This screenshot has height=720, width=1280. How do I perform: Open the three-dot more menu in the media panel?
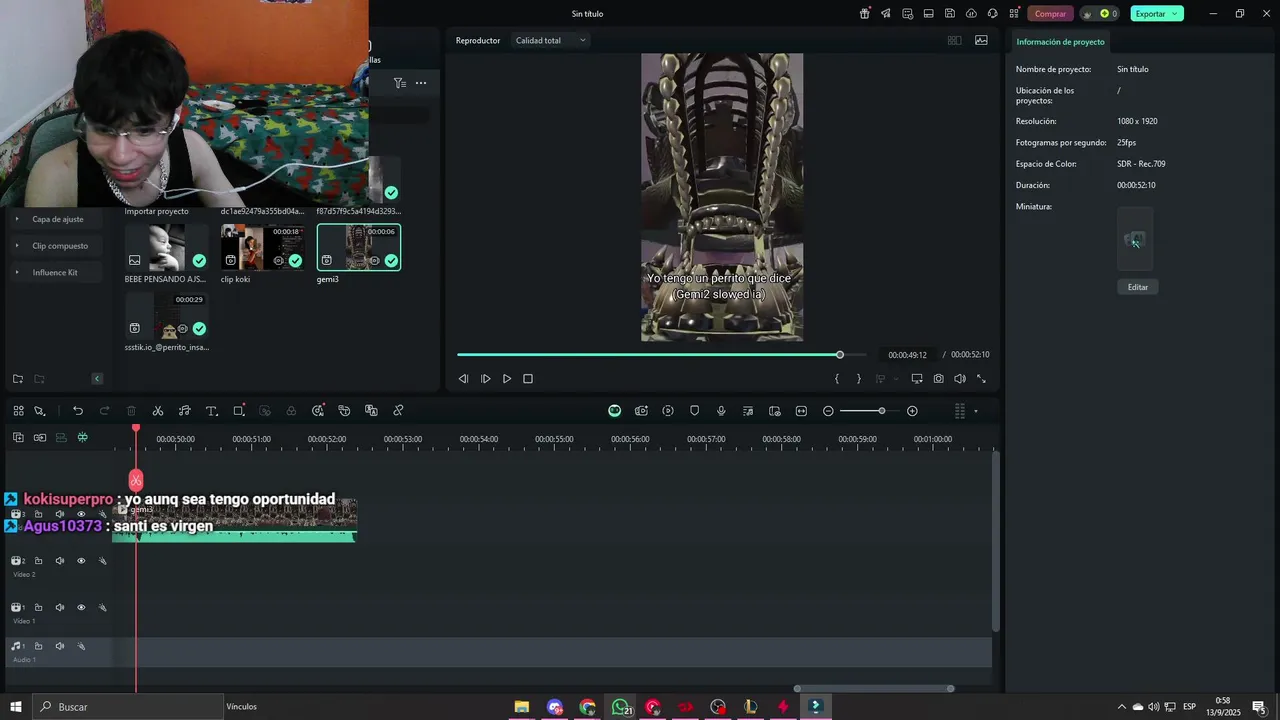[421, 83]
